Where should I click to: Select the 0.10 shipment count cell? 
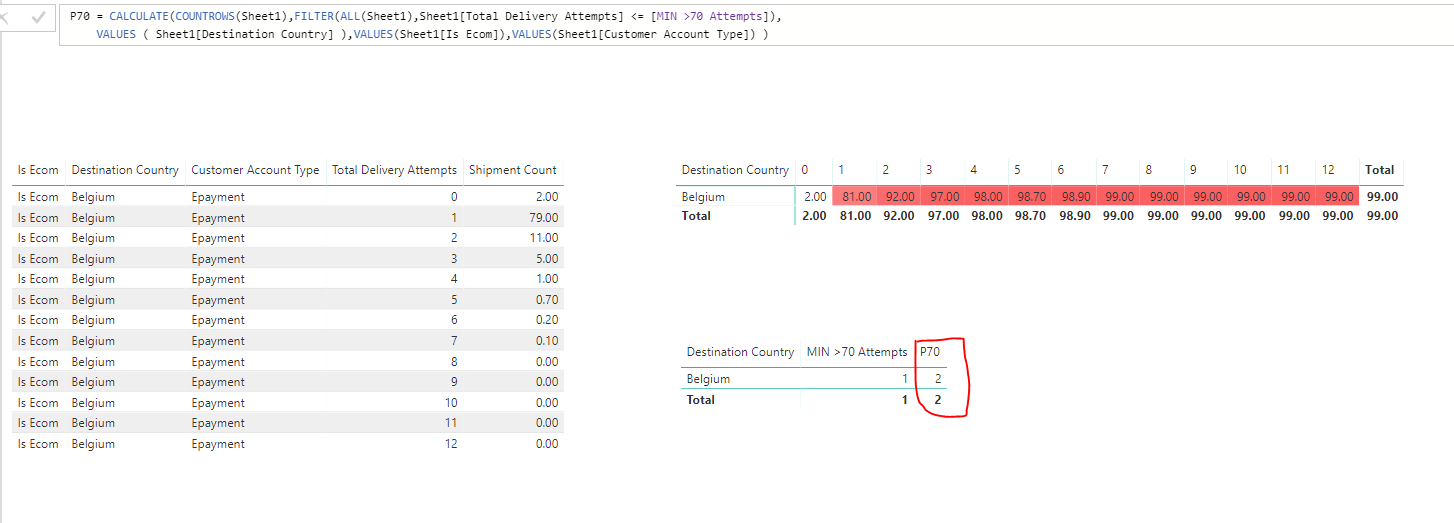[x=547, y=341]
